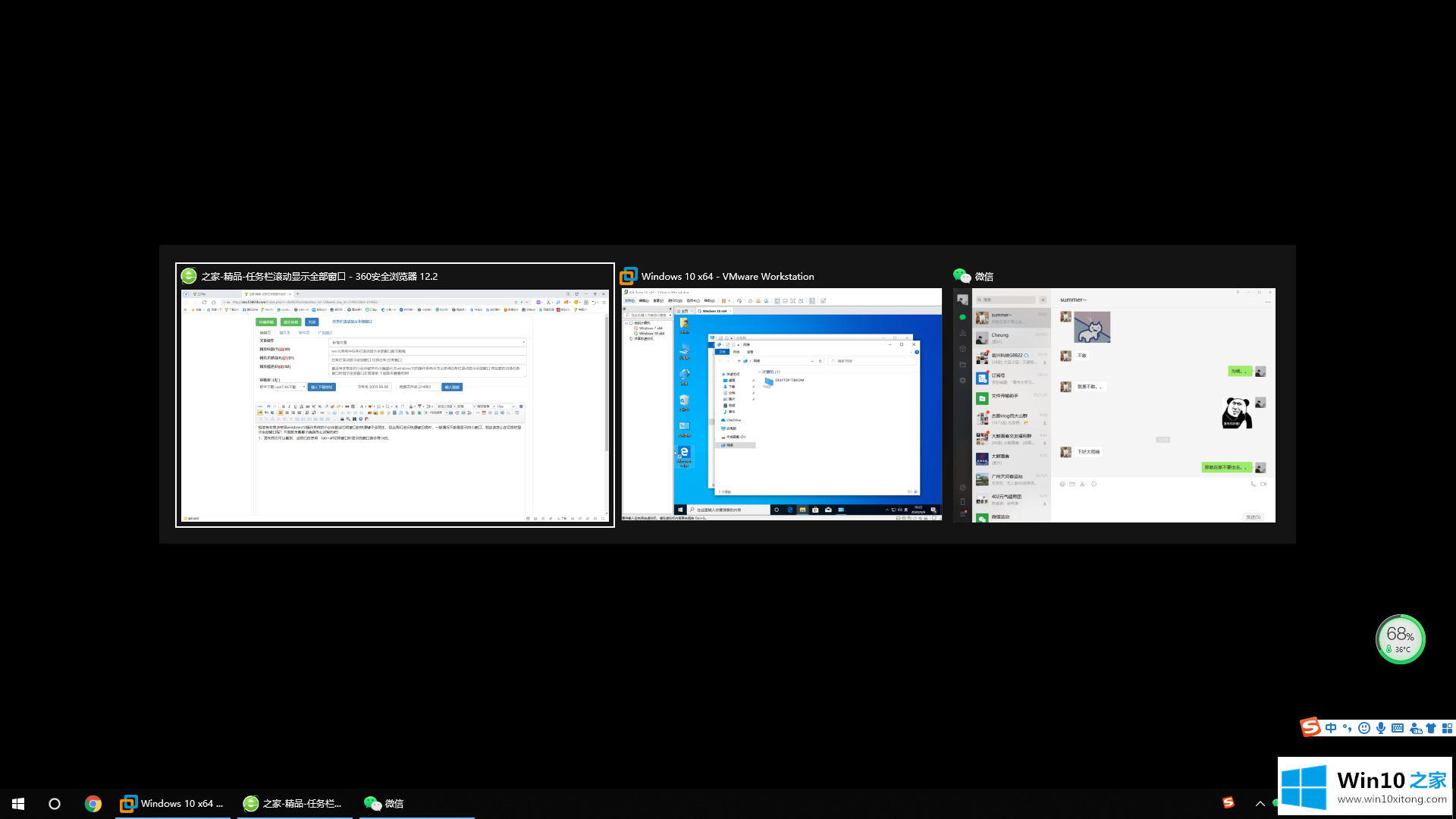This screenshot has width=1456, height=819.
Task: Click the Task View button
Action: point(54,803)
